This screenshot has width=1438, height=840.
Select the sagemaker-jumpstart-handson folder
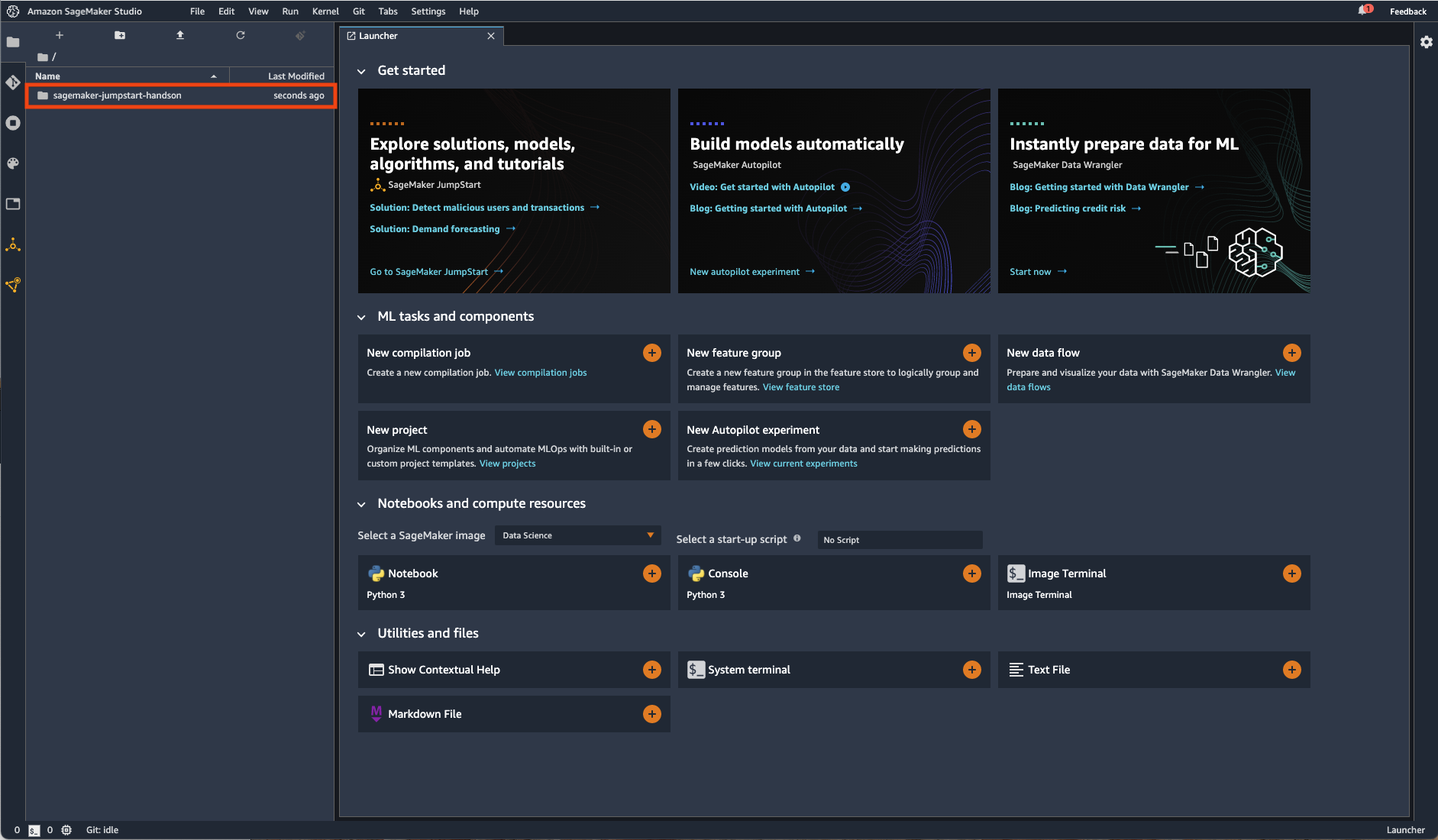pos(181,95)
